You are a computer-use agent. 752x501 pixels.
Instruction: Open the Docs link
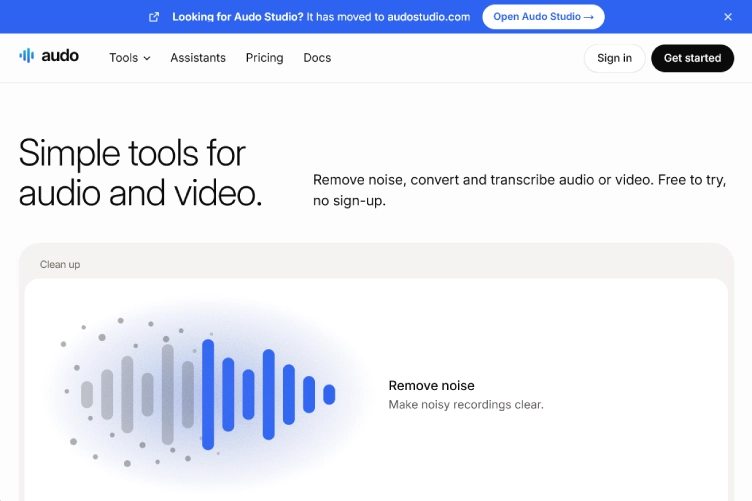tap(317, 58)
